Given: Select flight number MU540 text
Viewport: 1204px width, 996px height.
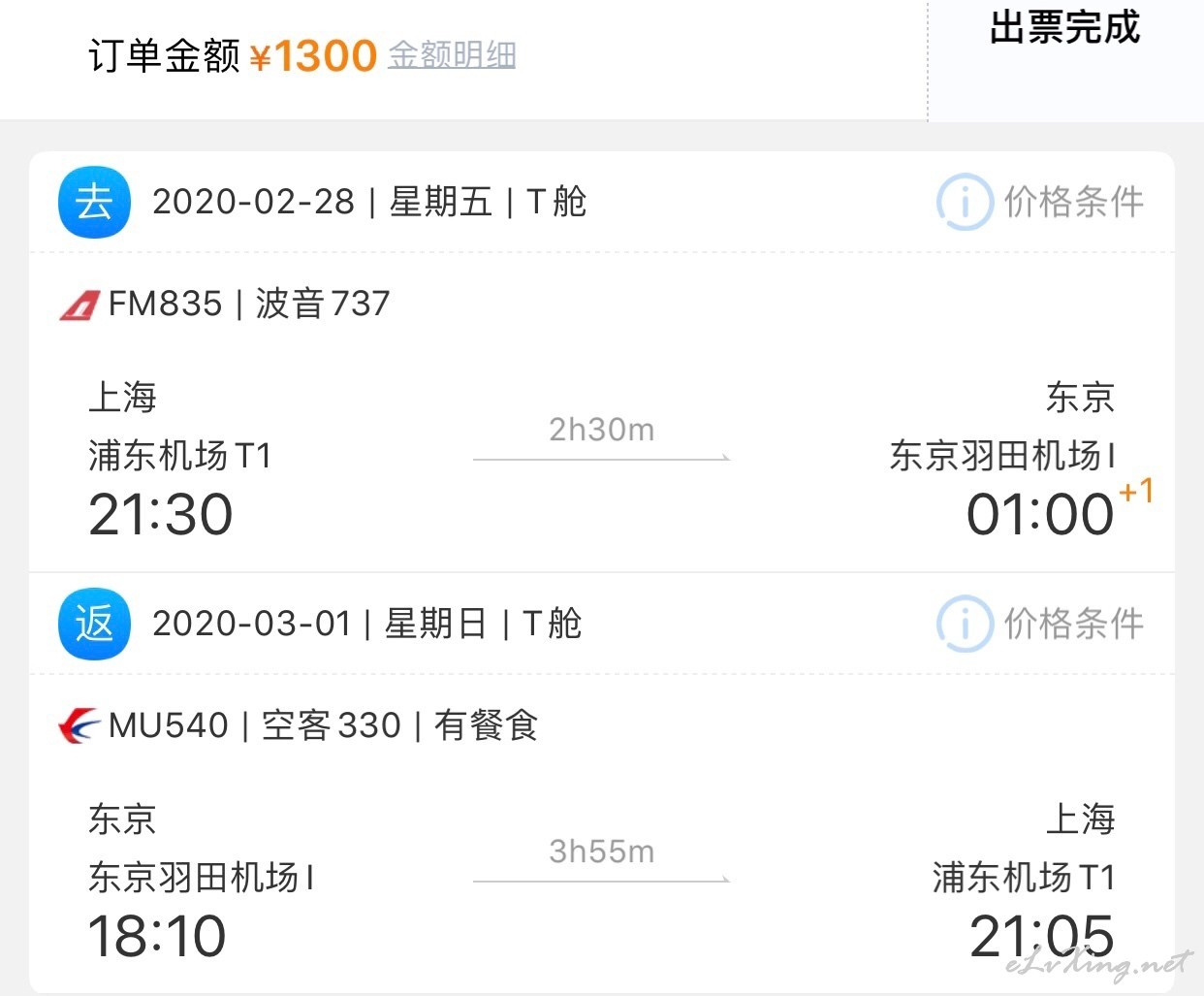Looking at the screenshot, I should click(x=169, y=725).
